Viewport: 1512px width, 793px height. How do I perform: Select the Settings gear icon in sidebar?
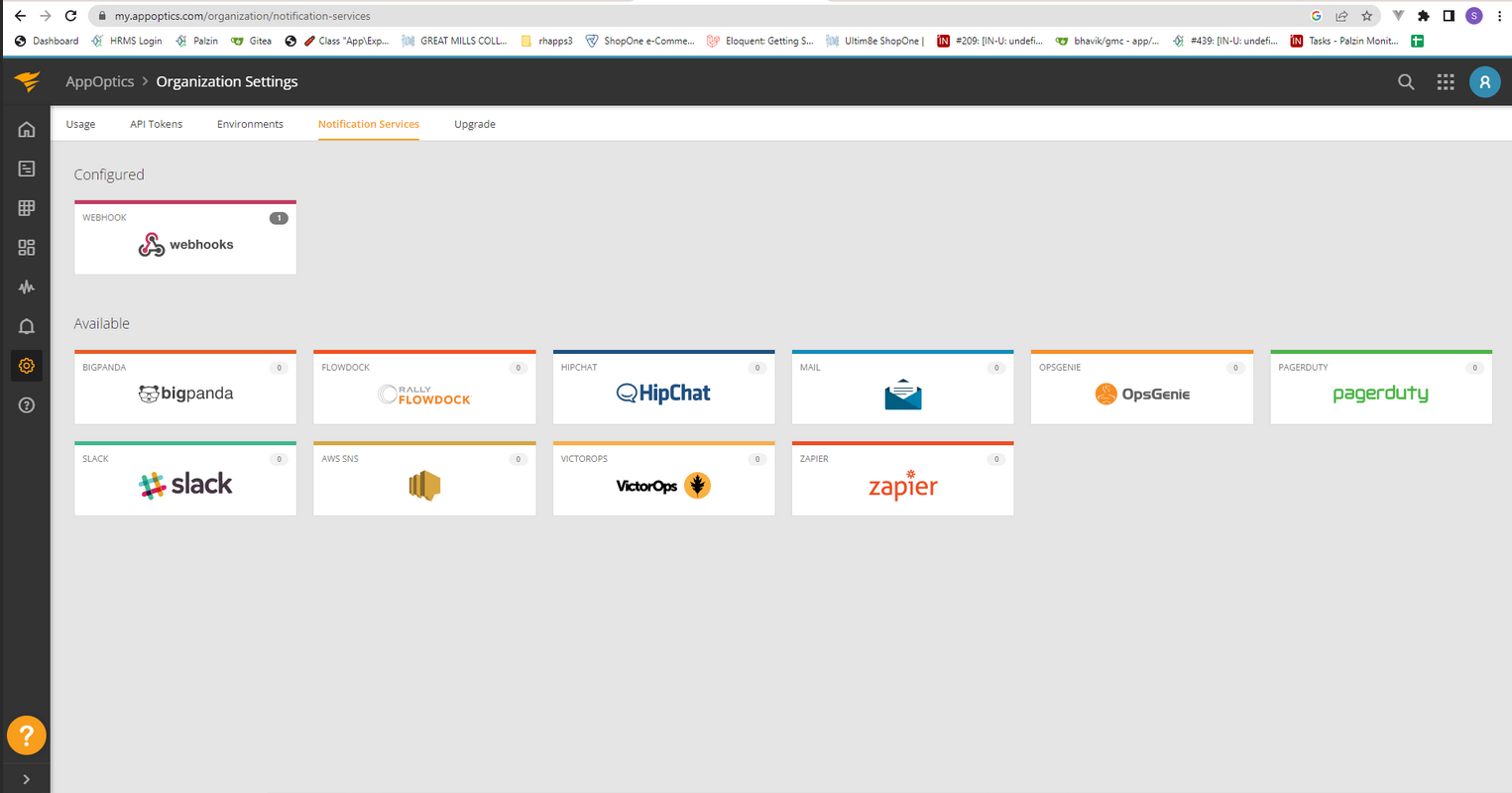pos(27,366)
